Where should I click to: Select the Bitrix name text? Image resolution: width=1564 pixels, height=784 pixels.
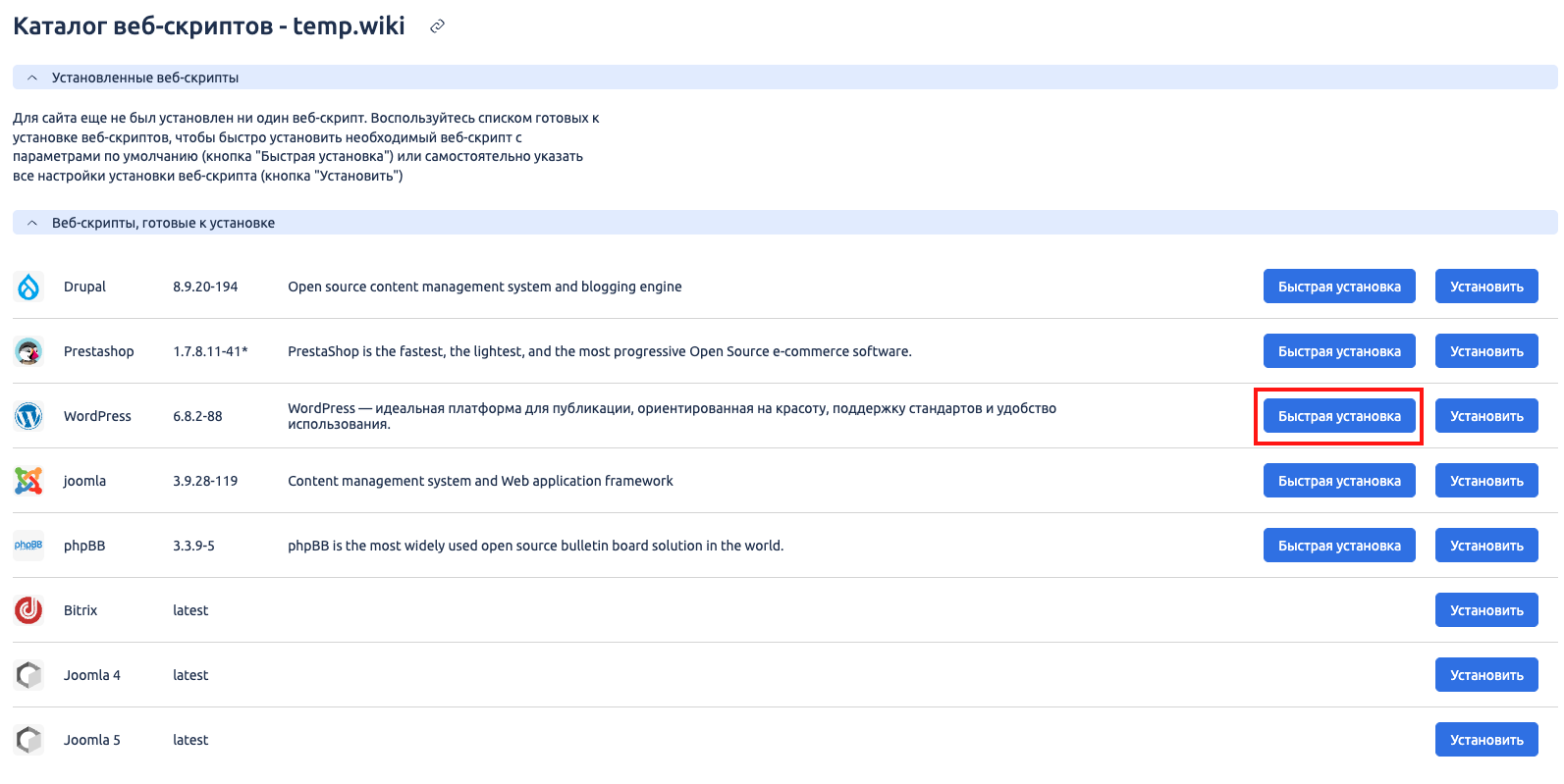click(x=81, y=610)
